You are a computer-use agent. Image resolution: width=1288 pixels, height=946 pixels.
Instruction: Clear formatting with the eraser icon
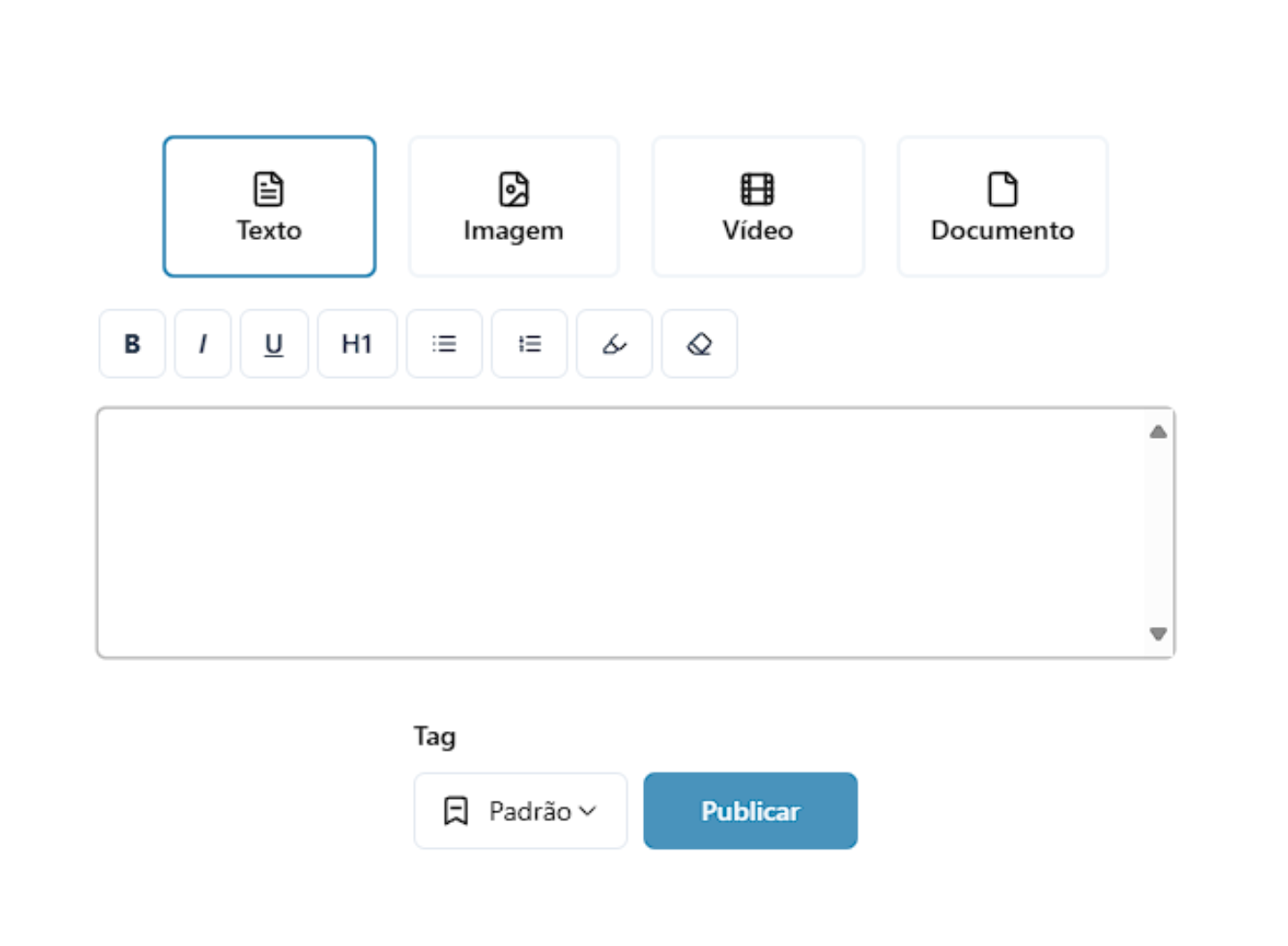(699, 344)
